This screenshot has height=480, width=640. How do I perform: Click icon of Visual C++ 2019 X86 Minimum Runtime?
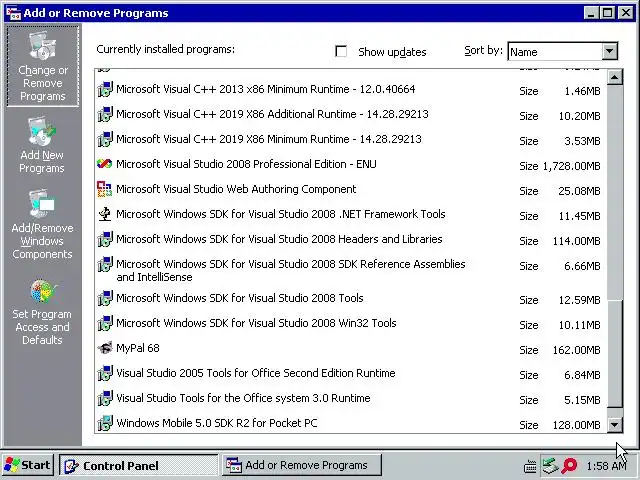point(105,139)
